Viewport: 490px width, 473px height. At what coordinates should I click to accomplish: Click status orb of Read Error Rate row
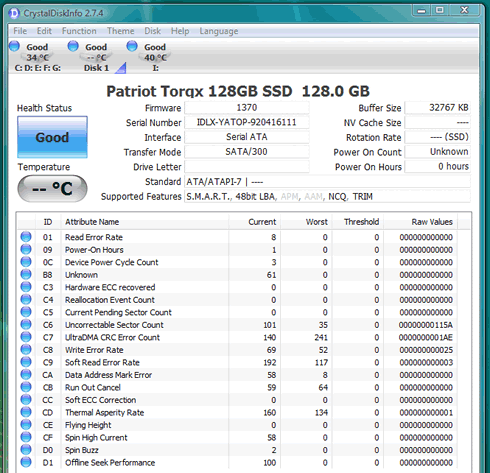coord(26,237)
